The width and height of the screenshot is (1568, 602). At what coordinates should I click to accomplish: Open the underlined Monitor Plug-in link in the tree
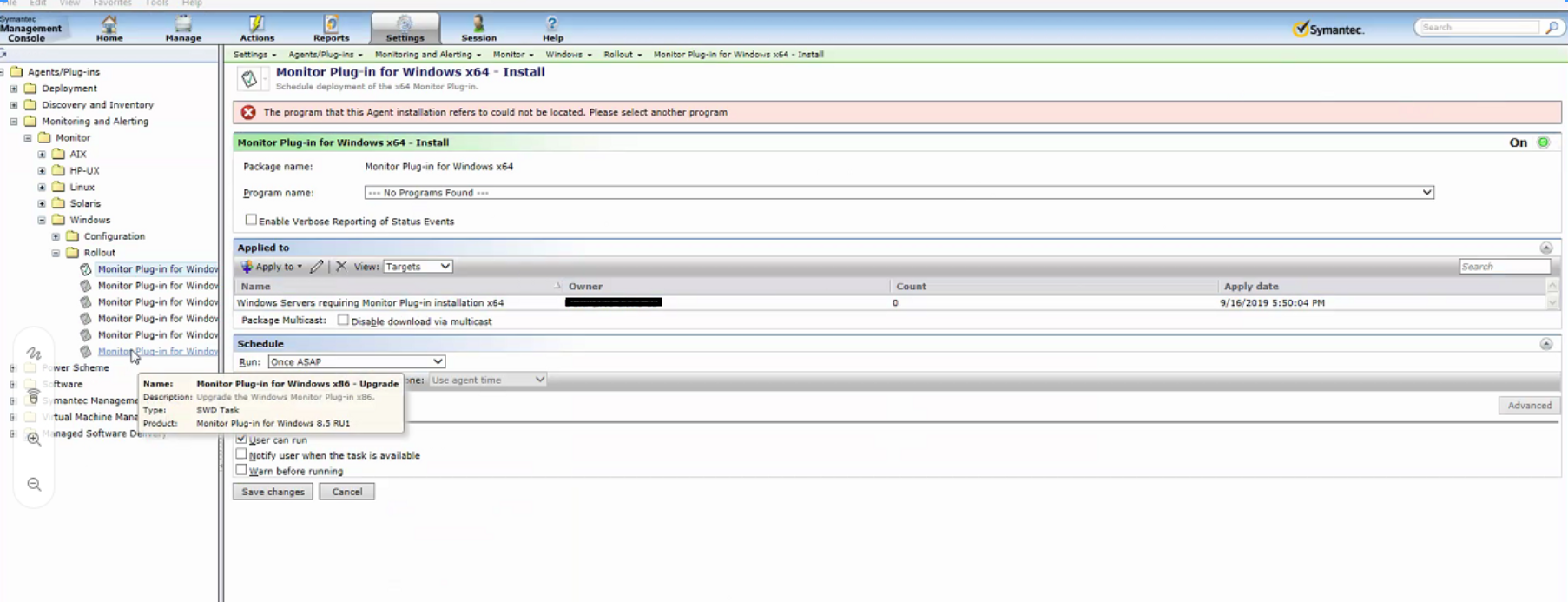click(157, 351)
